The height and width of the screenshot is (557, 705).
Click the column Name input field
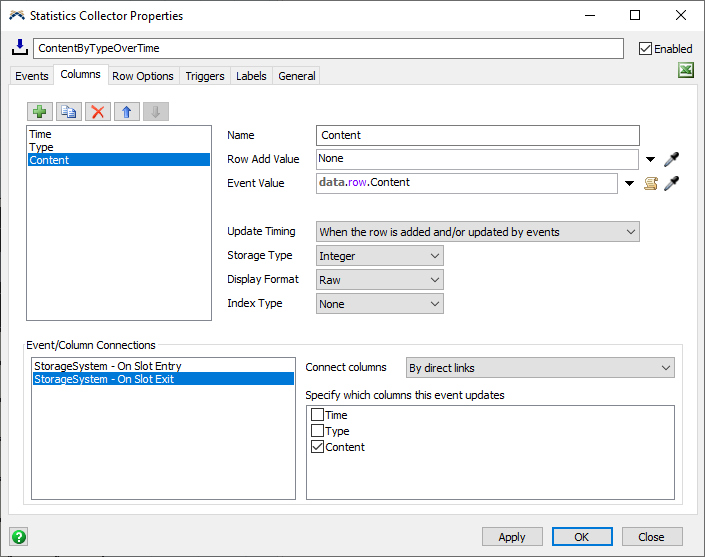tap(477, 135)
